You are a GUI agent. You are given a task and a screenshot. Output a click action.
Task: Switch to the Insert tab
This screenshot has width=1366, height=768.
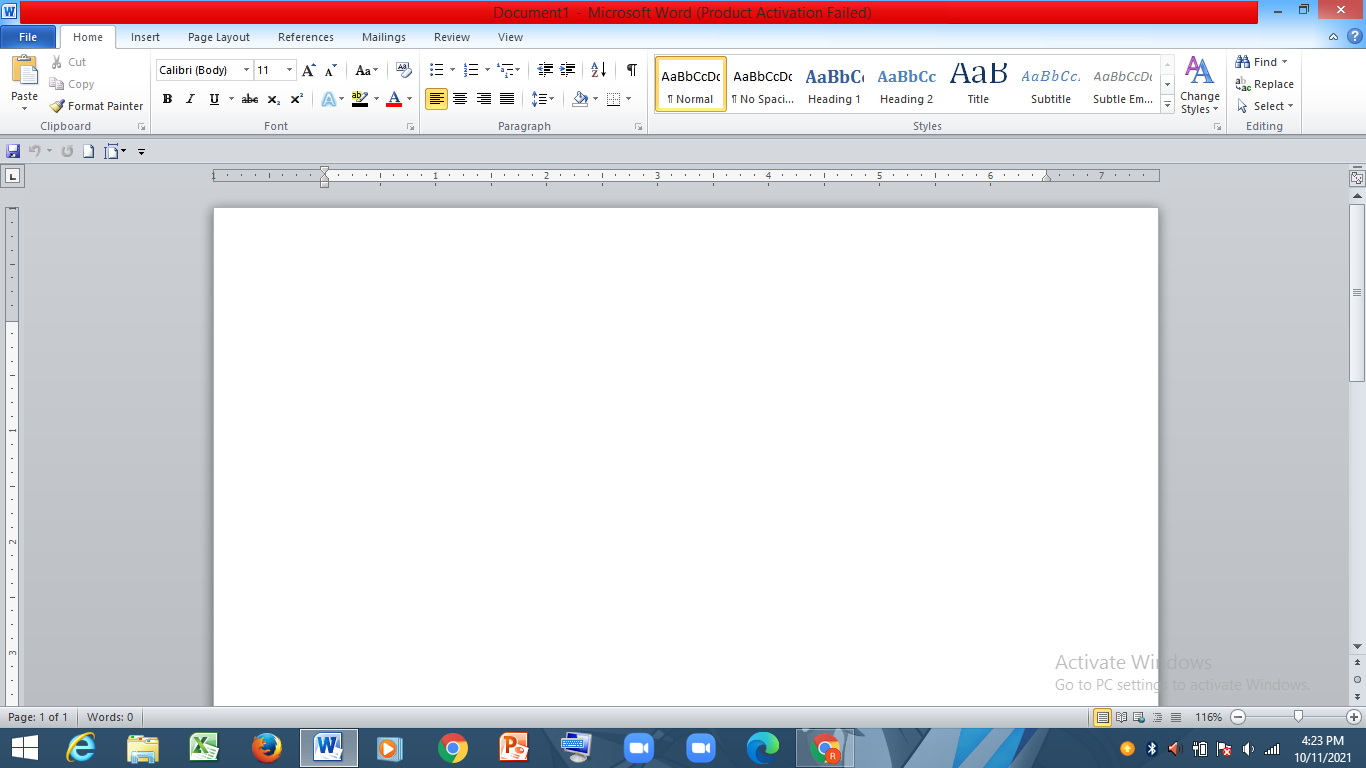tap(145, 37)
